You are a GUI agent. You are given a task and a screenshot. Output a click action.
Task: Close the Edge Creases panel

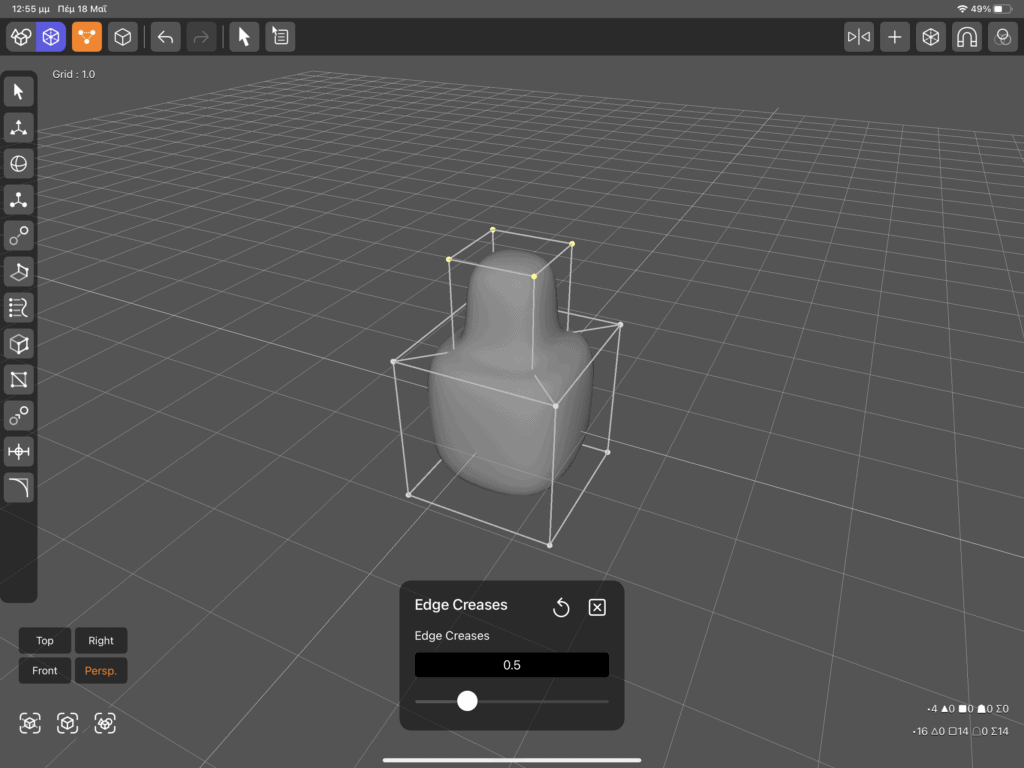597,608
